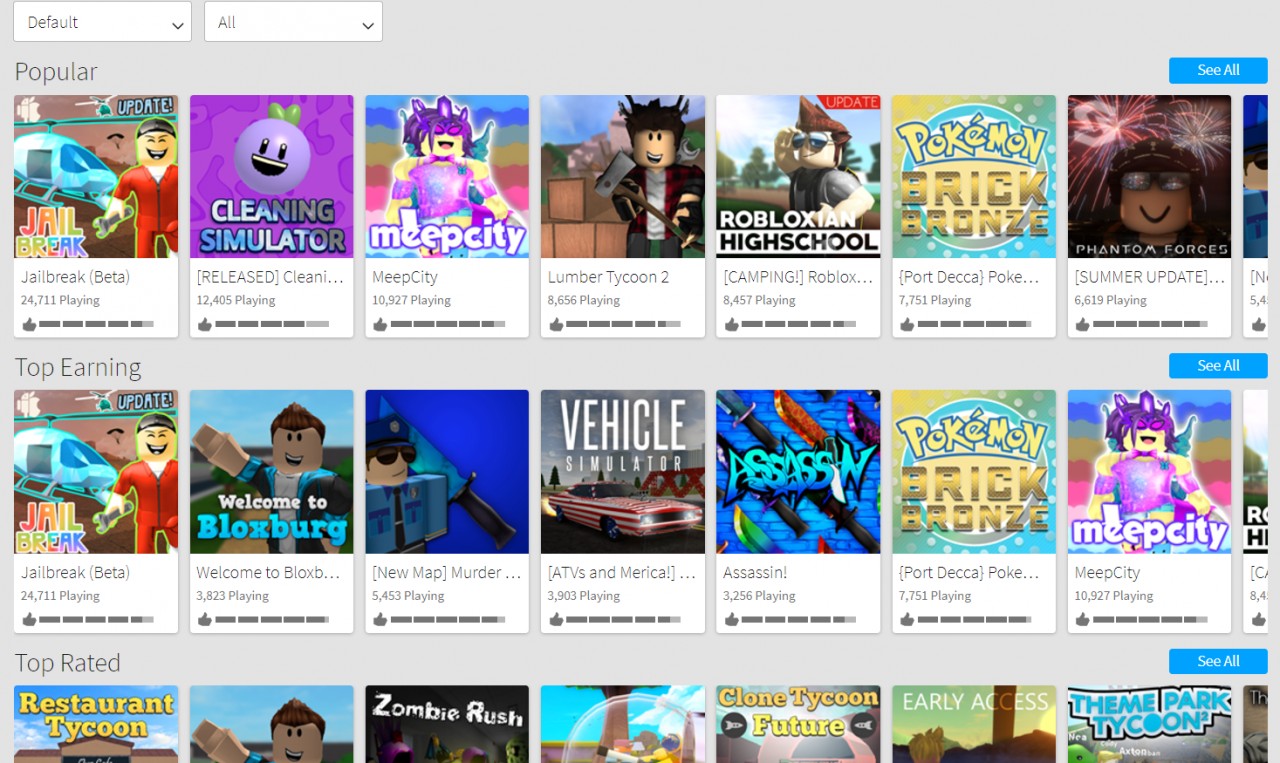Open Pokemon Brick Bronze thumbnail in Top Earning
The width and height of the screenshot is (1280, 763).
coord(974,472)
